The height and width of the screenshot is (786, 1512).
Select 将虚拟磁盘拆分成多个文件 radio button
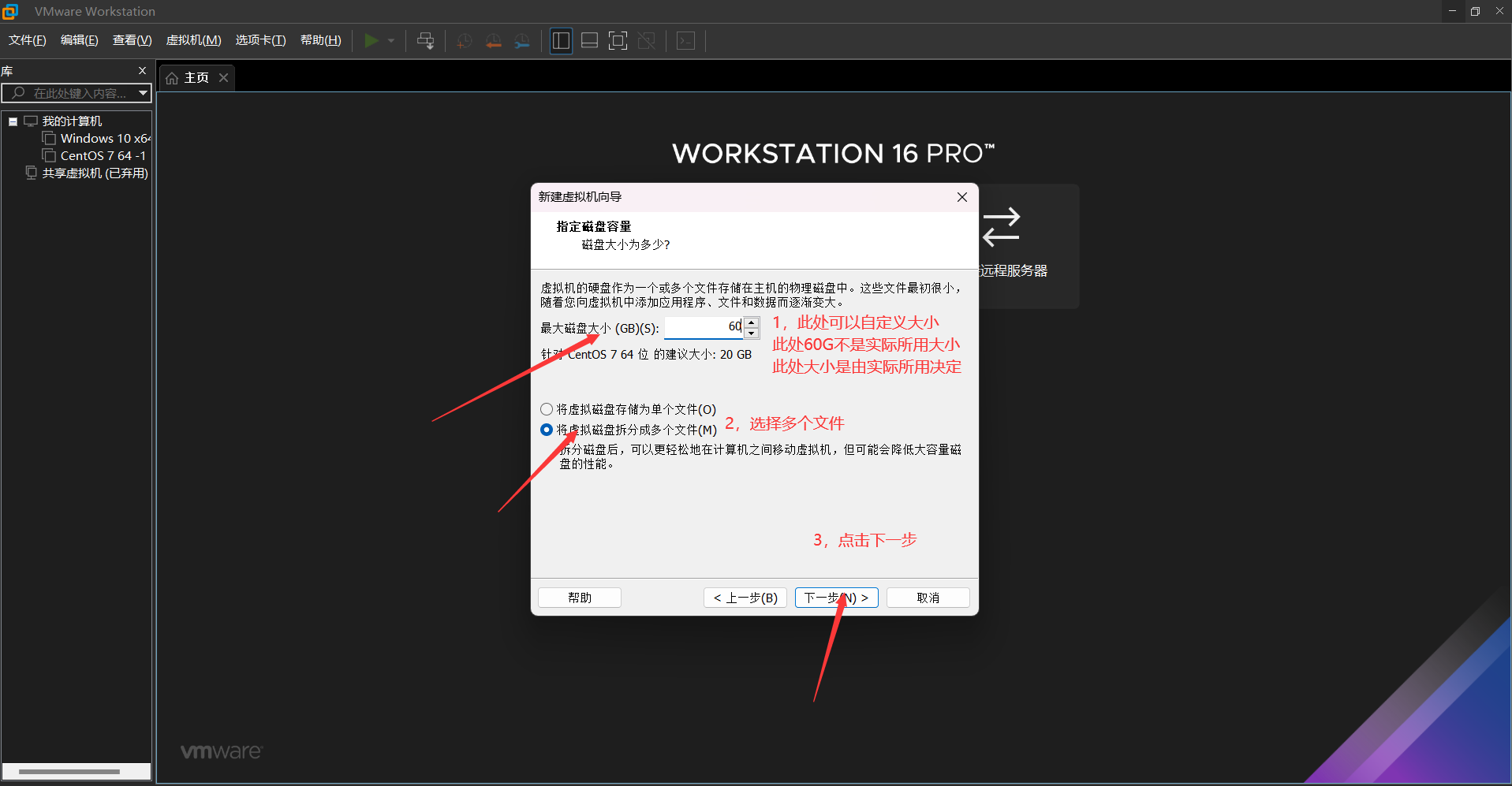pyautogui.click(x=547, y=430)
